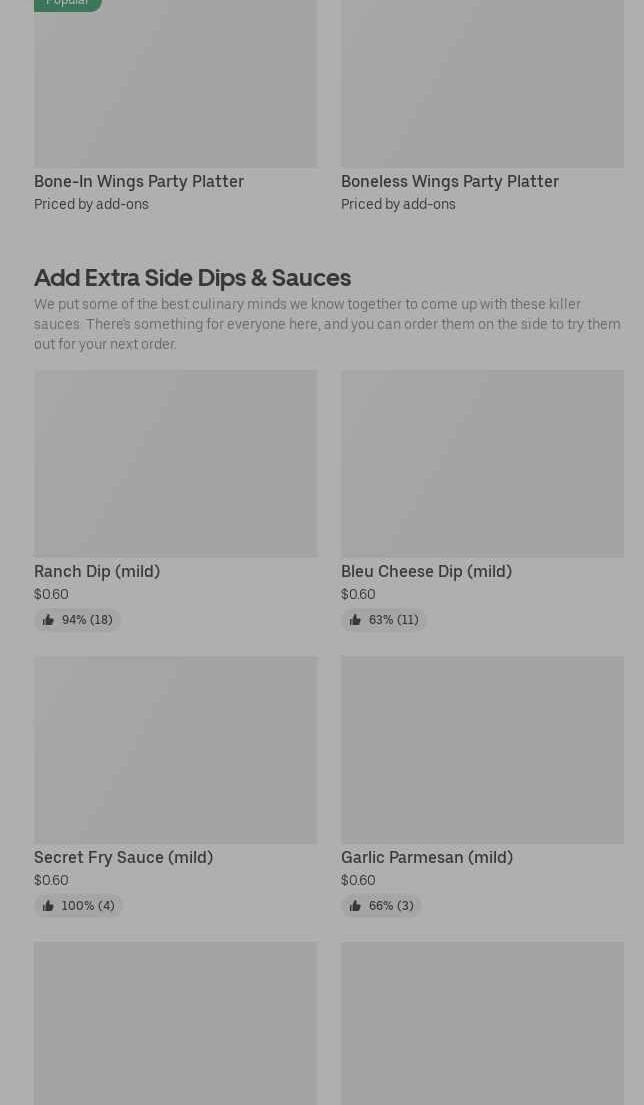Click thumbs-up icon beside Bleu Cheese 63% rating

355,620
